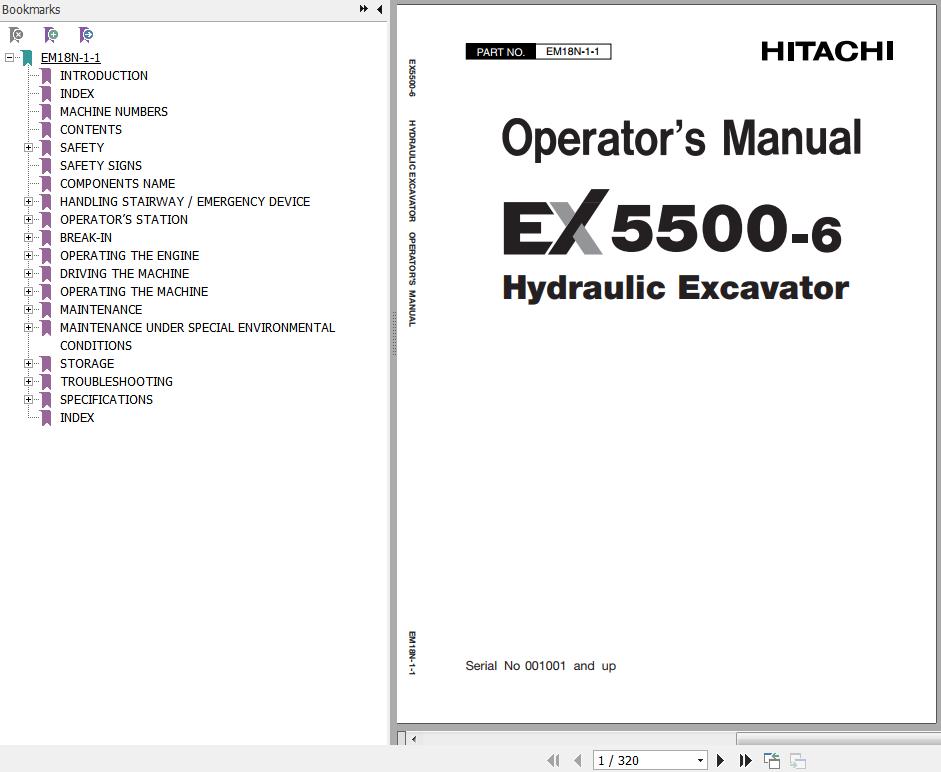
Task: Click the panel splitter grip handle
Action: pyautogui.click(x=394, y=334)
